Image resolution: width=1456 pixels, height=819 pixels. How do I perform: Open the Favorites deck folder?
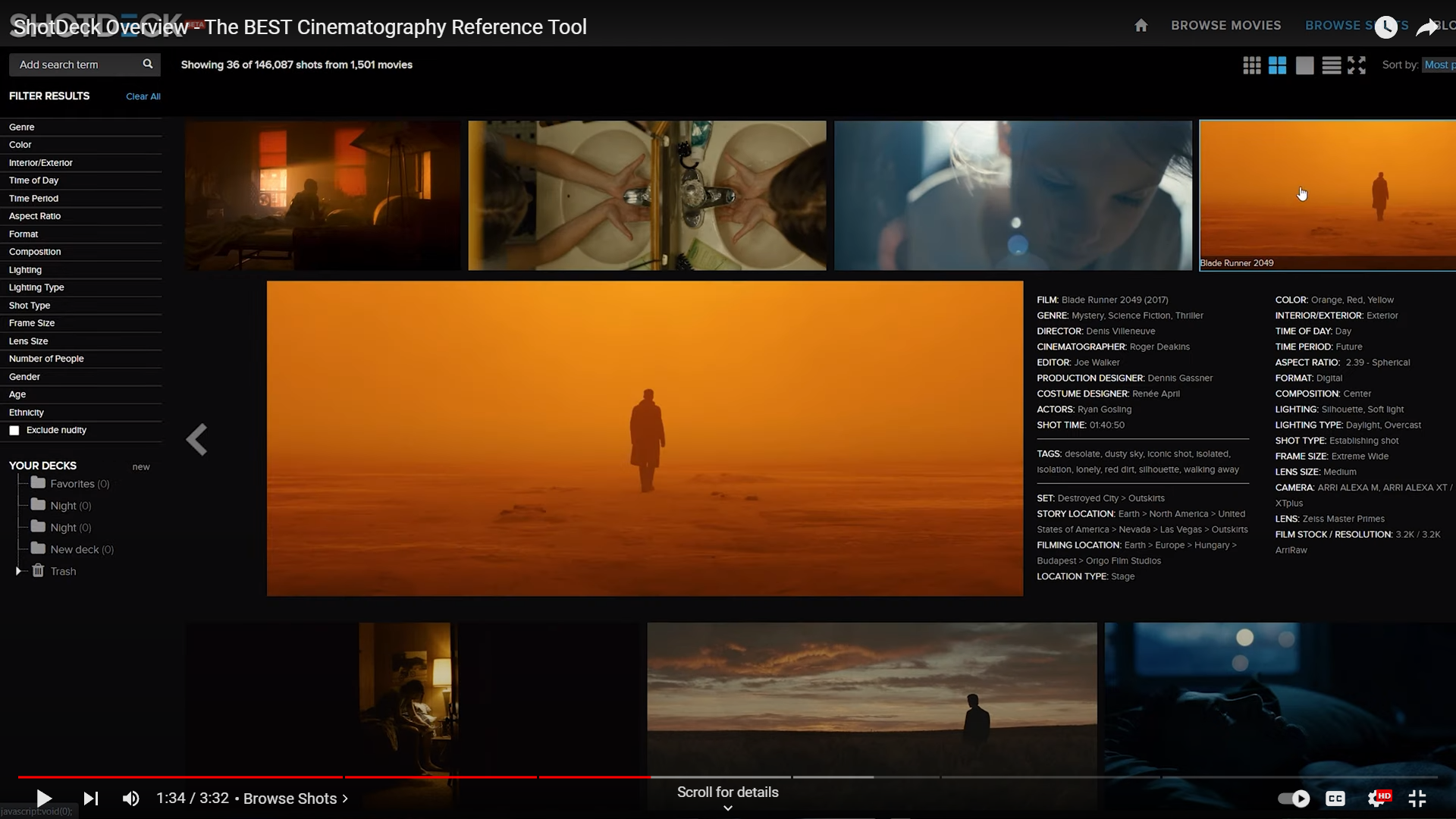click(71, 484)
